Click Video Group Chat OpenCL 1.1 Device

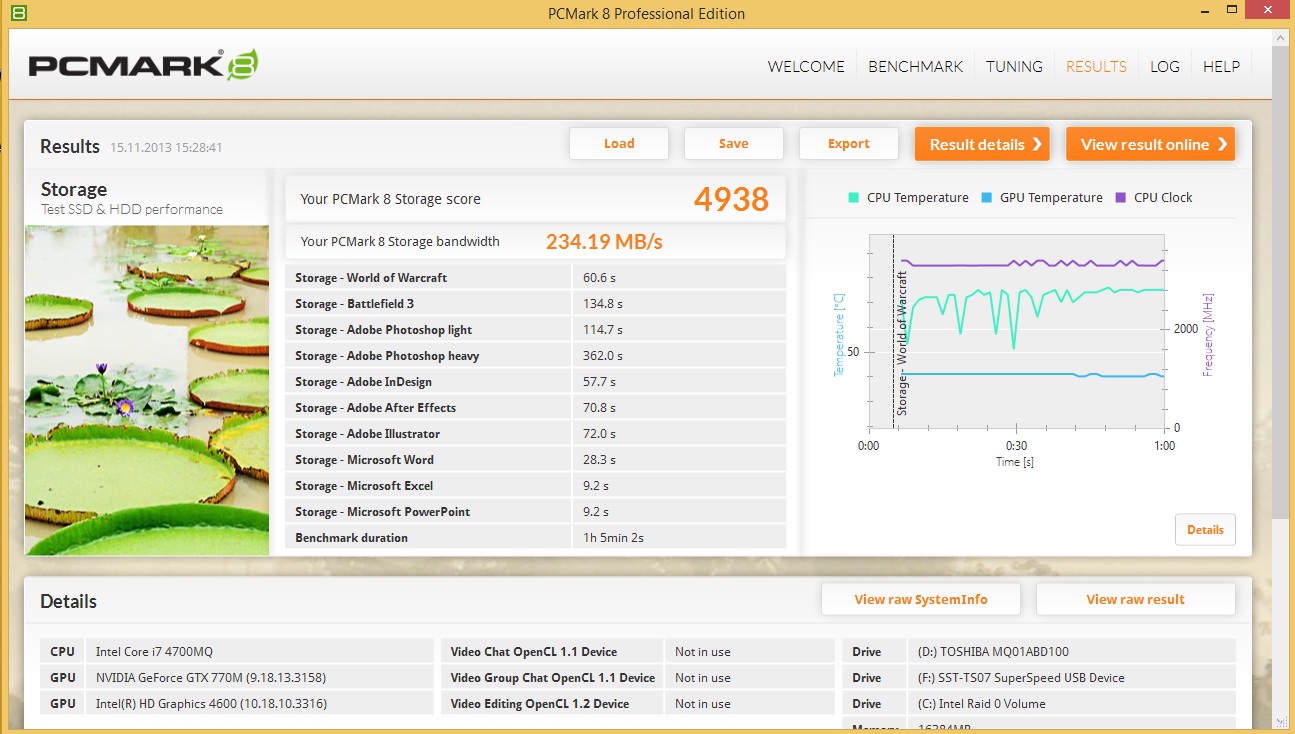[553, 678]
